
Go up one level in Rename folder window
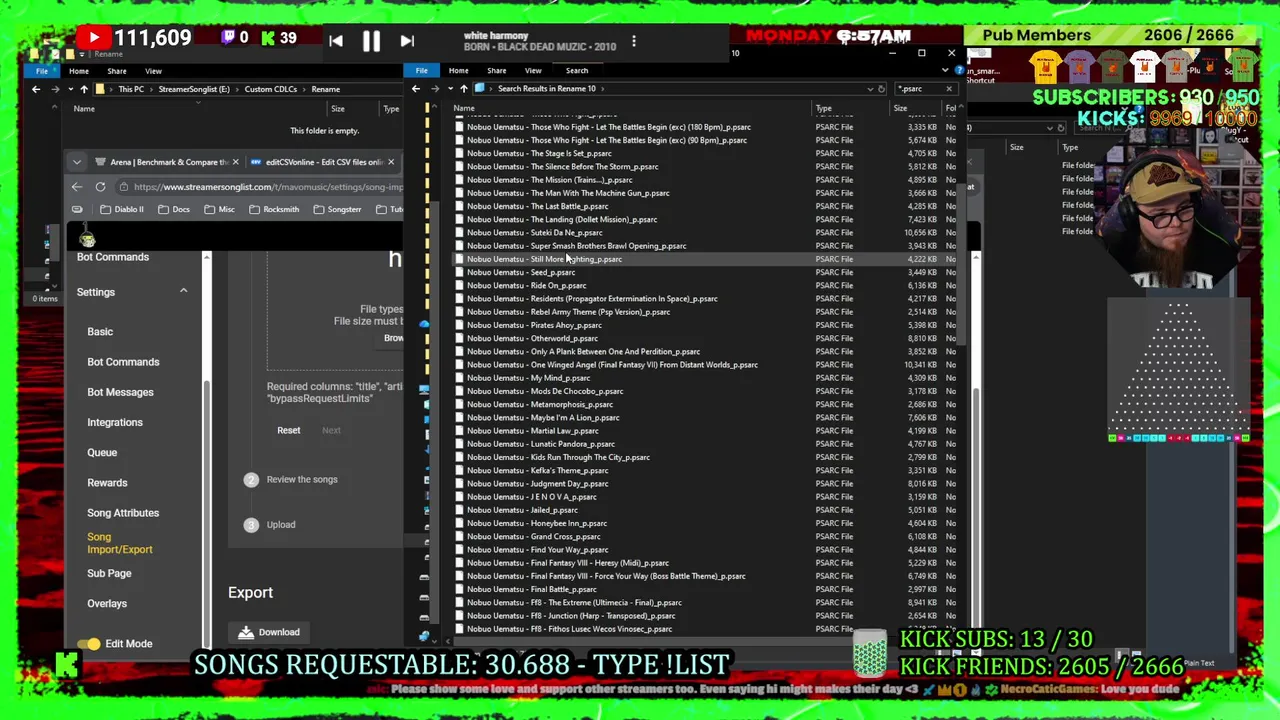tap(84, 89)
